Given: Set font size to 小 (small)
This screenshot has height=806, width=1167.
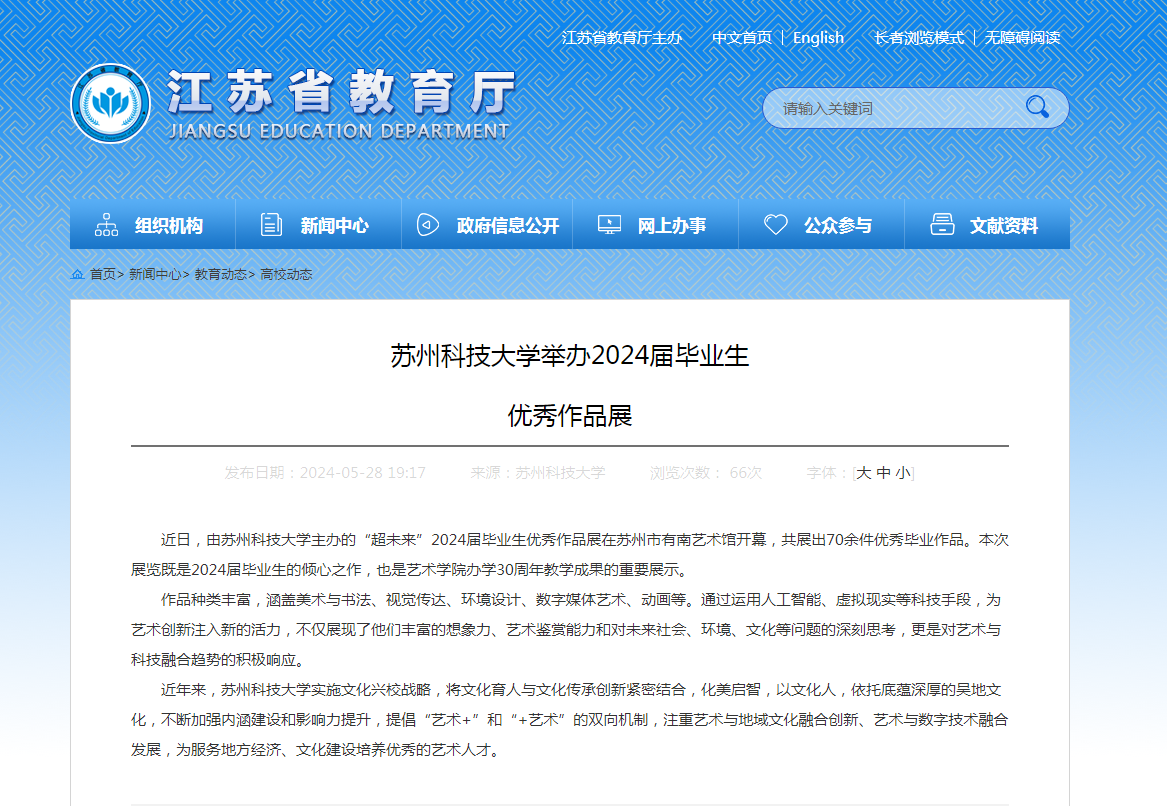Looking at the screenshot, I should coord(903,473).
